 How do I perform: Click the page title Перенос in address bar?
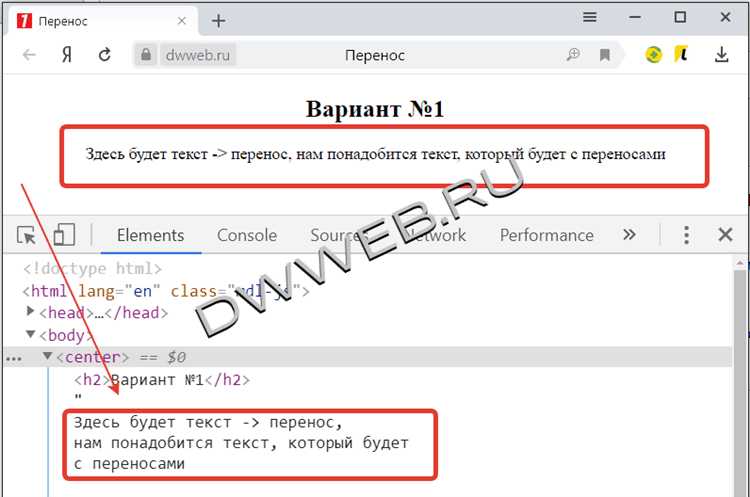[375, 55]
